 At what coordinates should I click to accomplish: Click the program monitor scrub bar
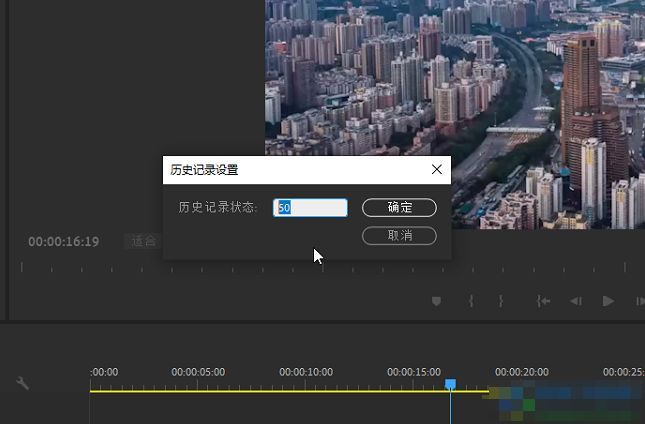pos(320,268)
